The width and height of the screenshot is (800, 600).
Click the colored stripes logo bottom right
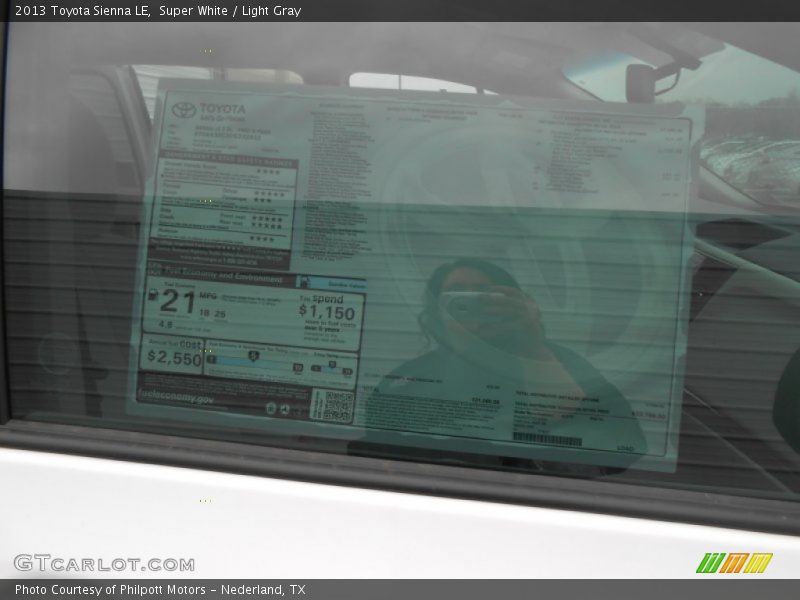point(734,563)
